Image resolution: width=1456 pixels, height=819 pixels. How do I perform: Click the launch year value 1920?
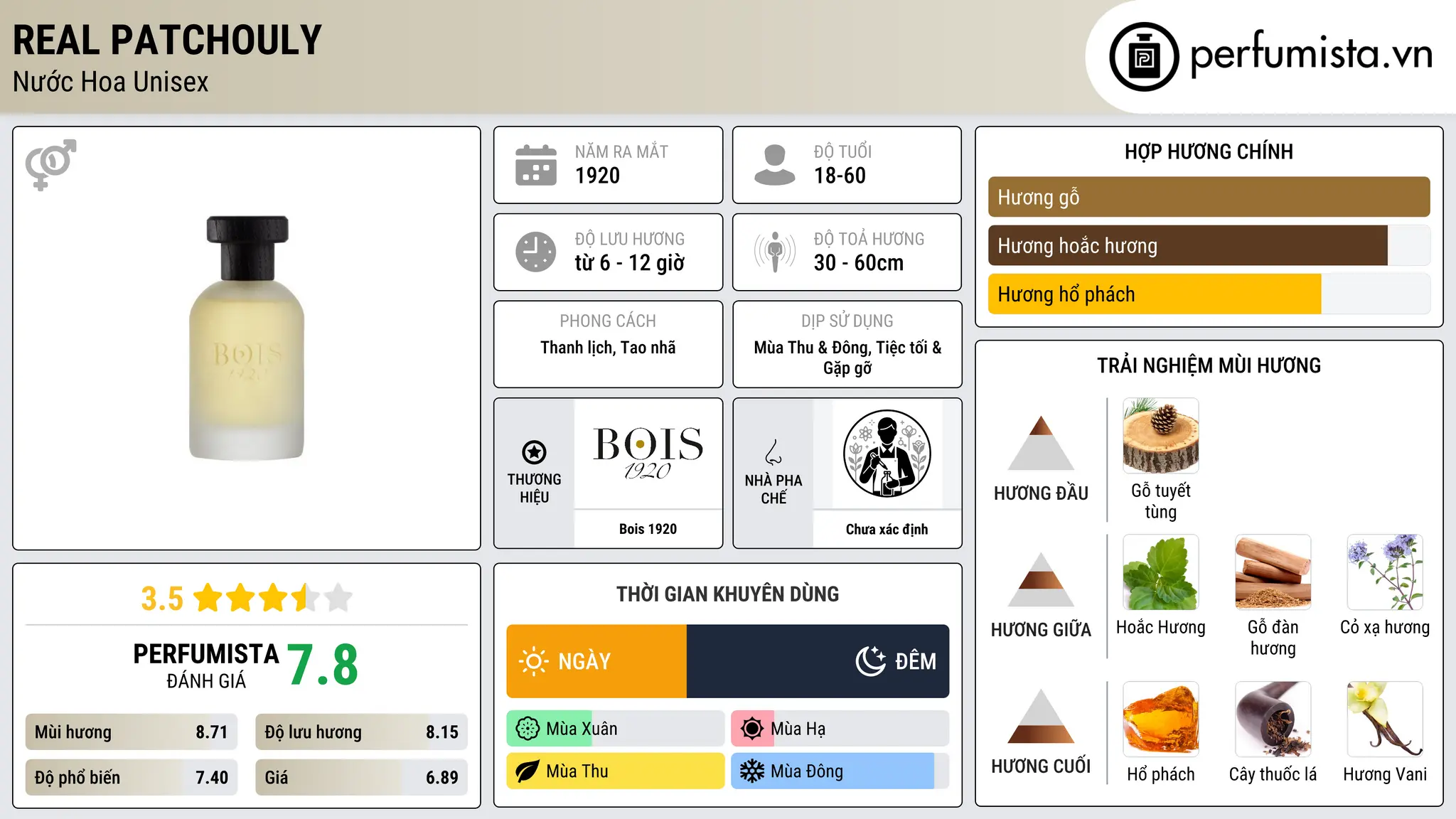tap(597, 176)
